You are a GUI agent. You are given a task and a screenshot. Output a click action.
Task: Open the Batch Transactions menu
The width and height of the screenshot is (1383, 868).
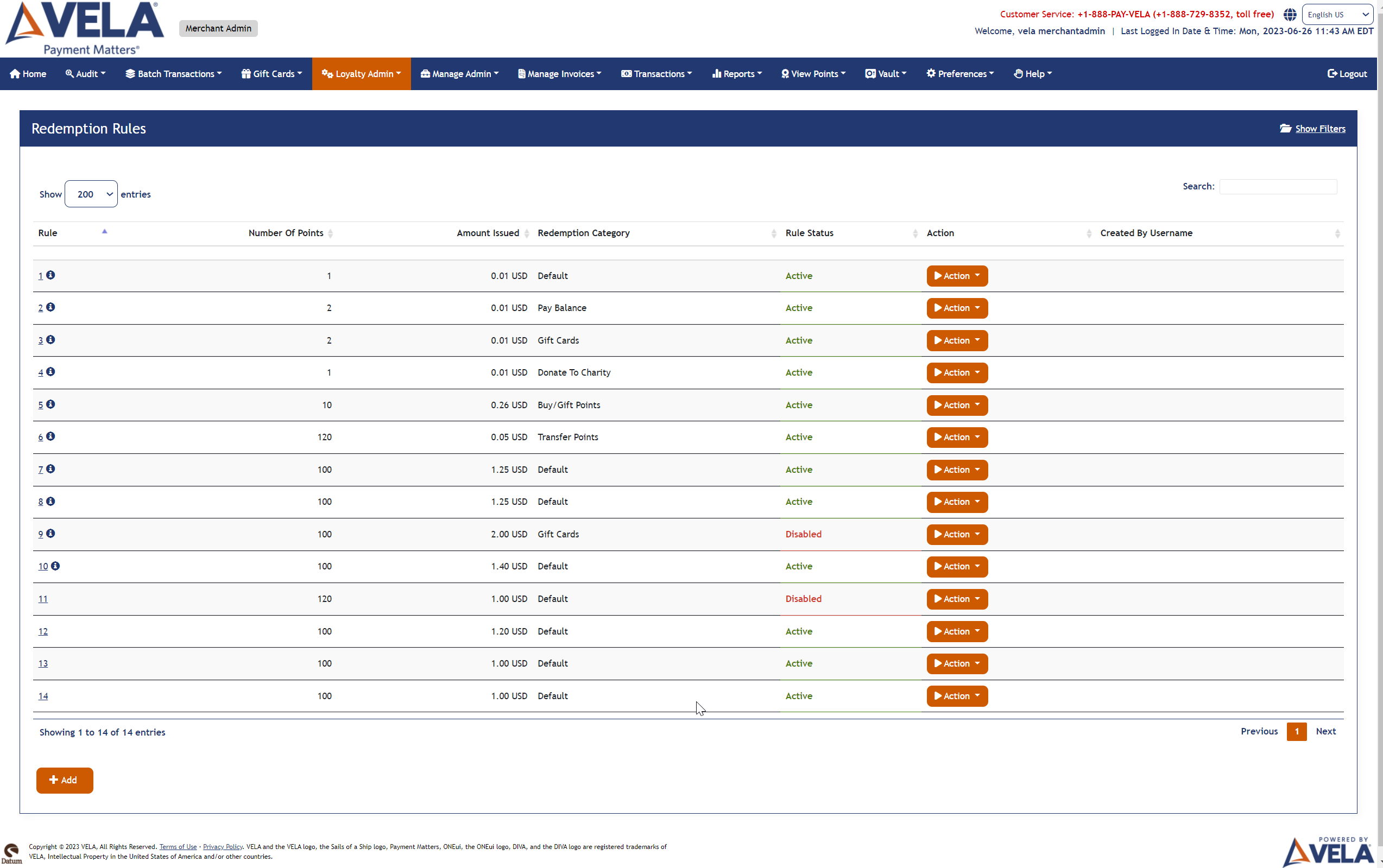pyautogui.click(x=173, y=73)
